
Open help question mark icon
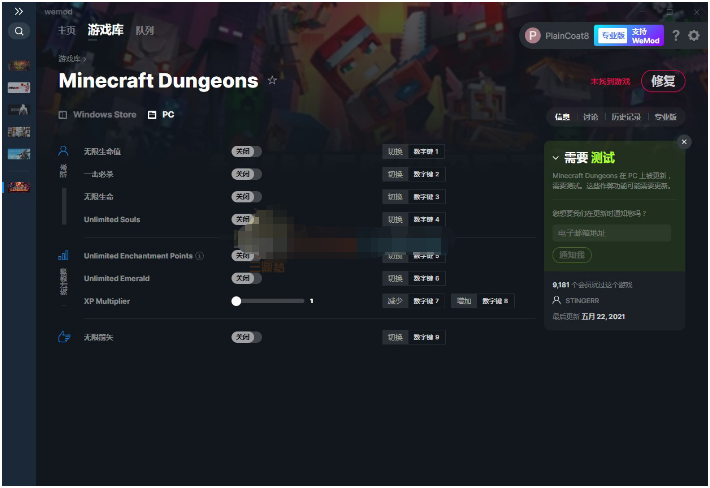click(676, 35)
